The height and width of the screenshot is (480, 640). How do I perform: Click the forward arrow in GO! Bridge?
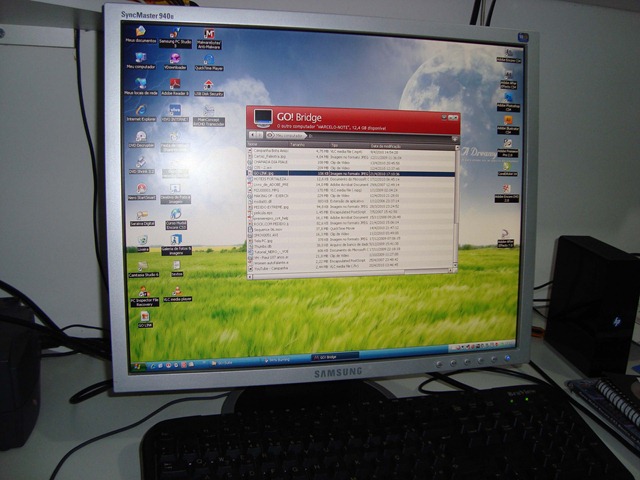[x=260, y=135]
